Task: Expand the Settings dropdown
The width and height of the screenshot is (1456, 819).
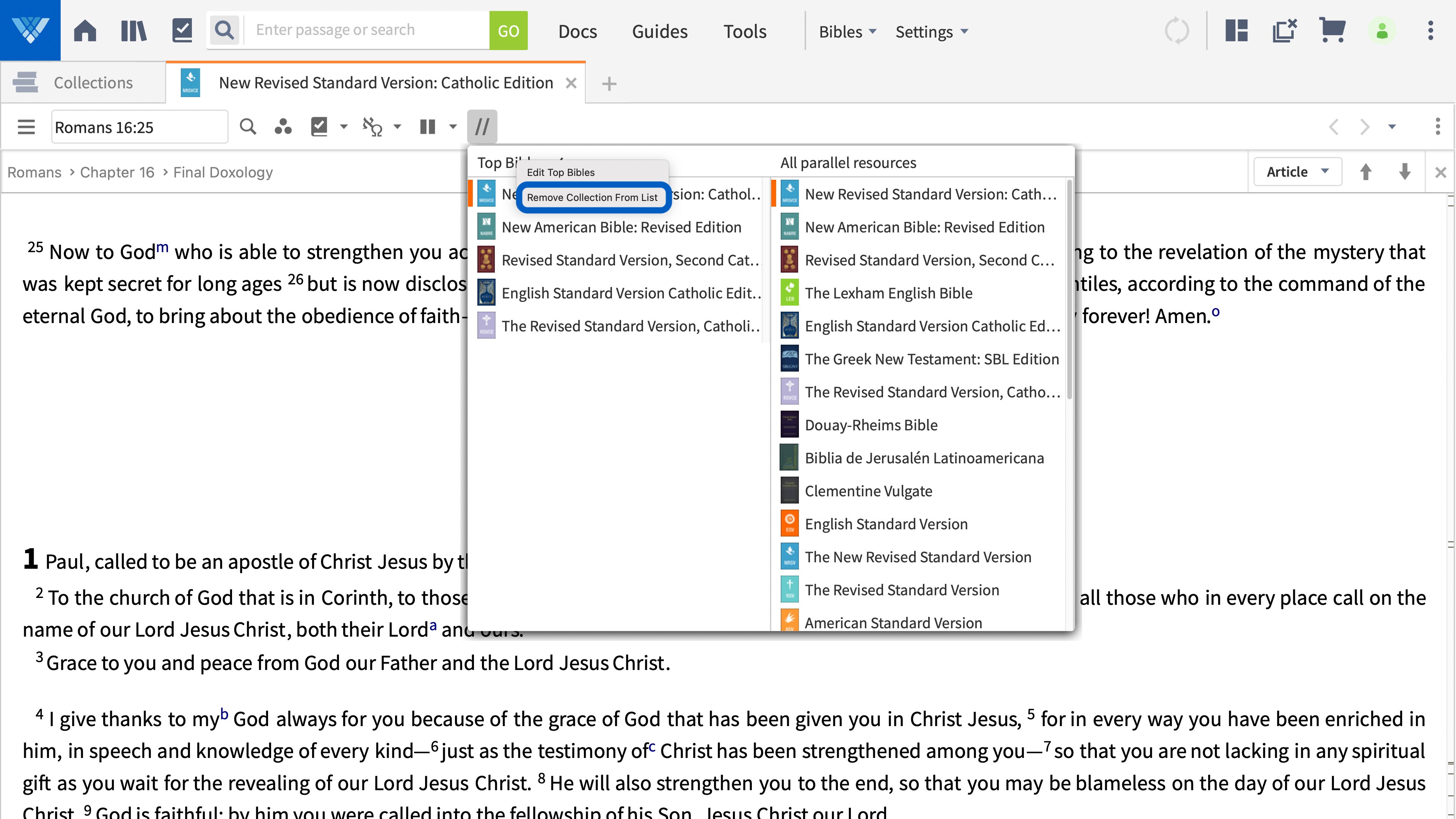Action: [x=932, y=31]
